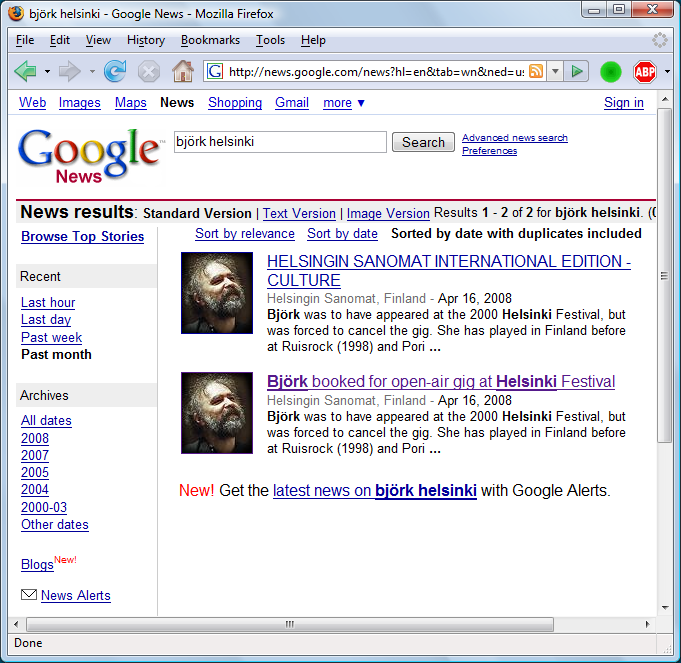Reload the page with the Refresh icon
This screenshot has height=663, width=681.
click(115, 71)
